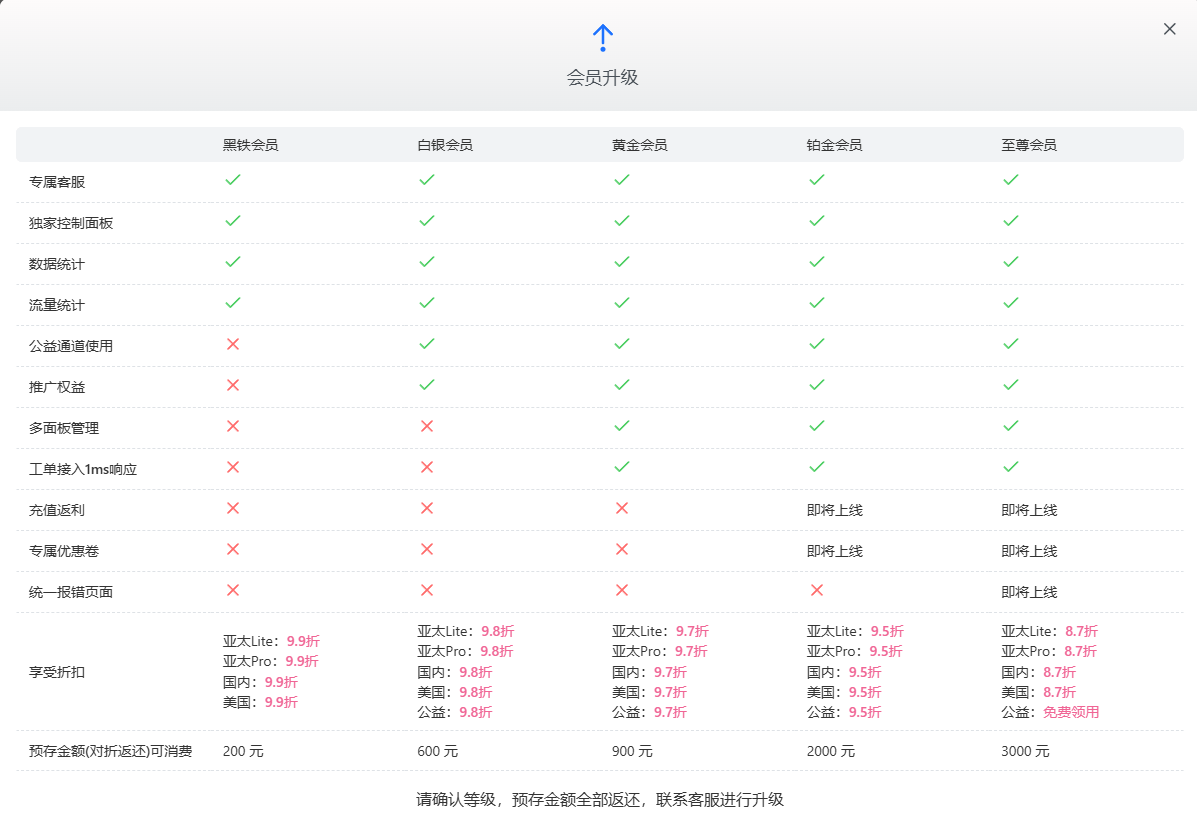Select the 至尊会员 column header
The image size is (1197, 823).
(1029, 145)
